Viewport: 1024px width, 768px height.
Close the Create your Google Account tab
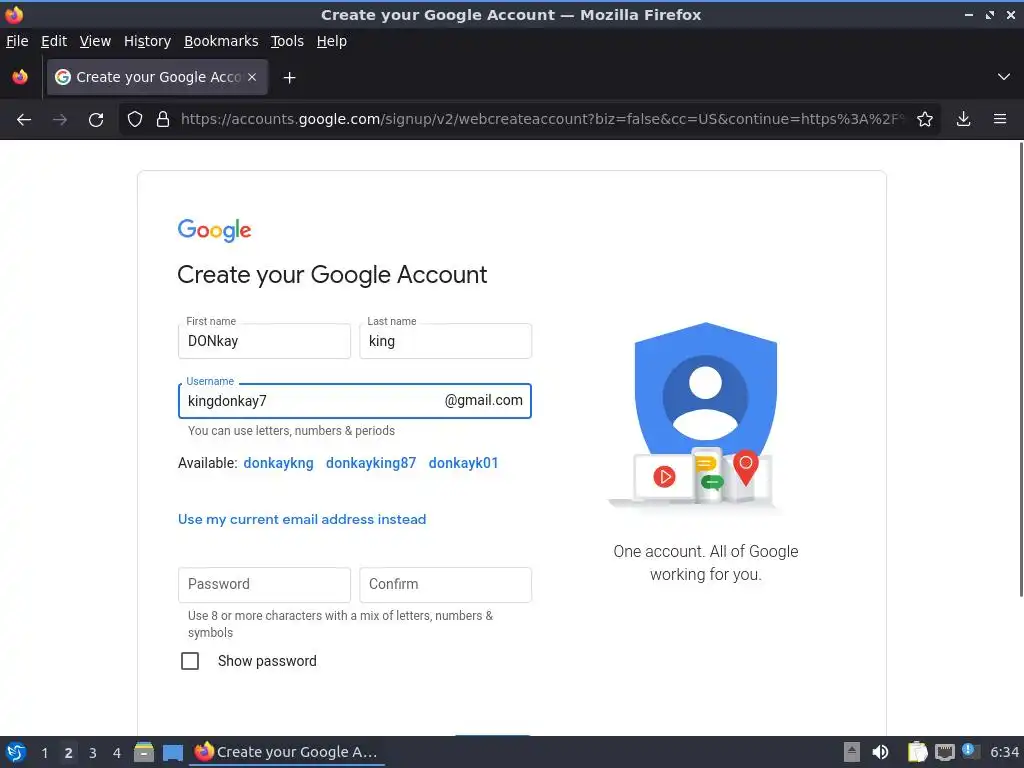click(x=252, y=77)
